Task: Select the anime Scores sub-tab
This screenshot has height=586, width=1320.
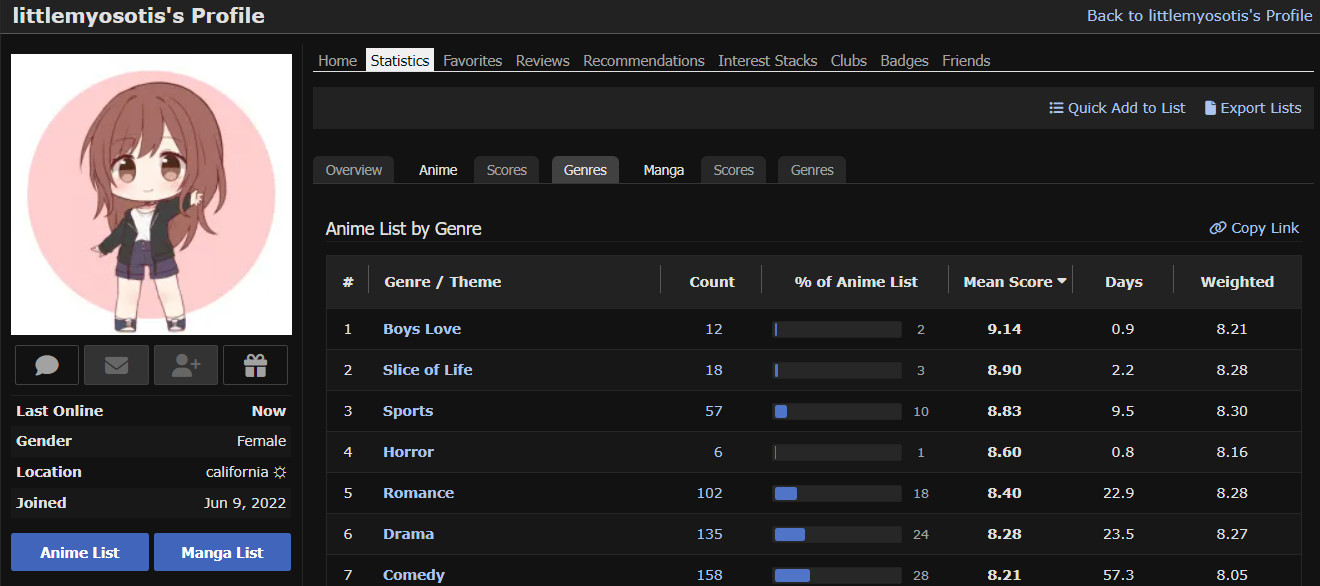Action: 506,170
